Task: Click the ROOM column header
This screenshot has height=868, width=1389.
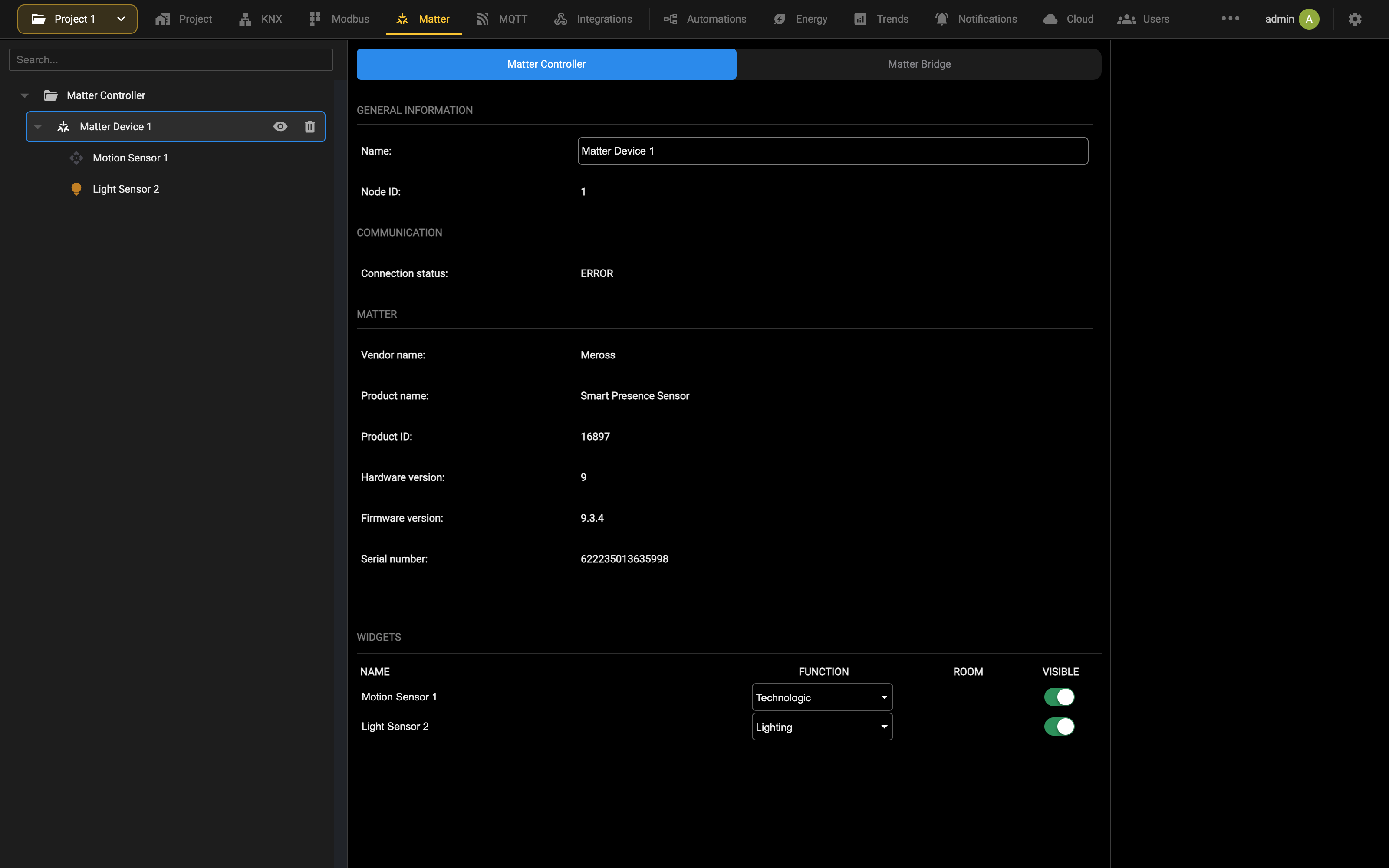Action: click(x=968, y=672)
